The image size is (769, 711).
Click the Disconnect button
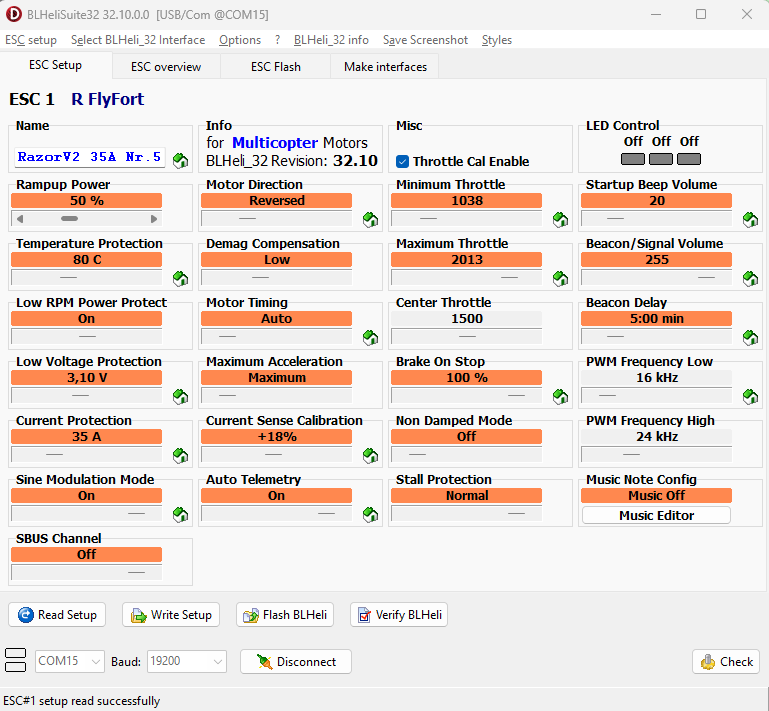tap(296, 661)
